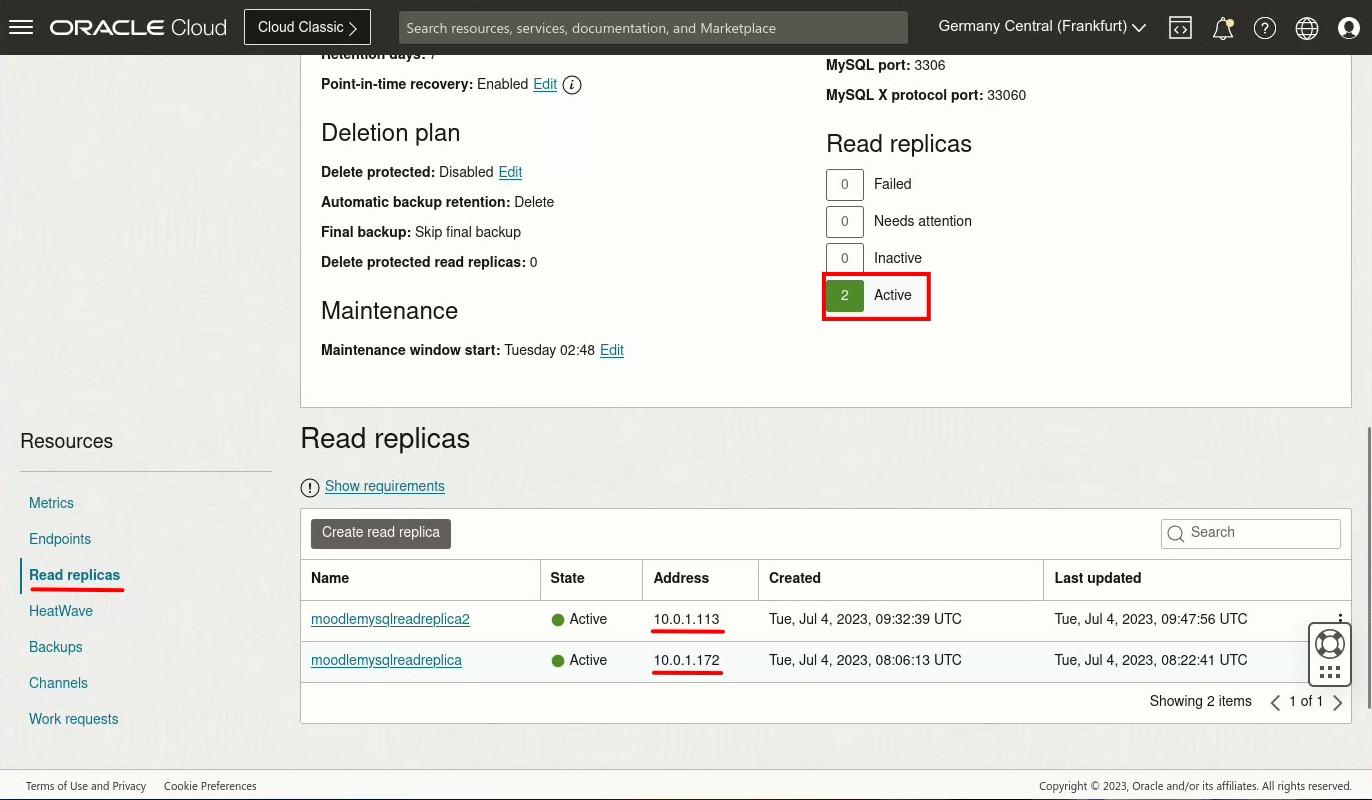Click the Oracle Cloud logo
Viewport: 1372px width, 800px height.
pos(139,28)
